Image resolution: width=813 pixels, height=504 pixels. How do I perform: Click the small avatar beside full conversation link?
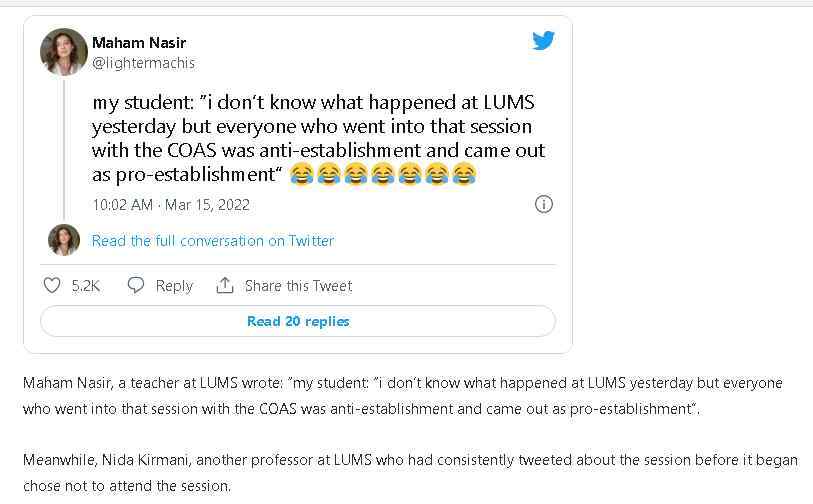(x=64, y=240)
